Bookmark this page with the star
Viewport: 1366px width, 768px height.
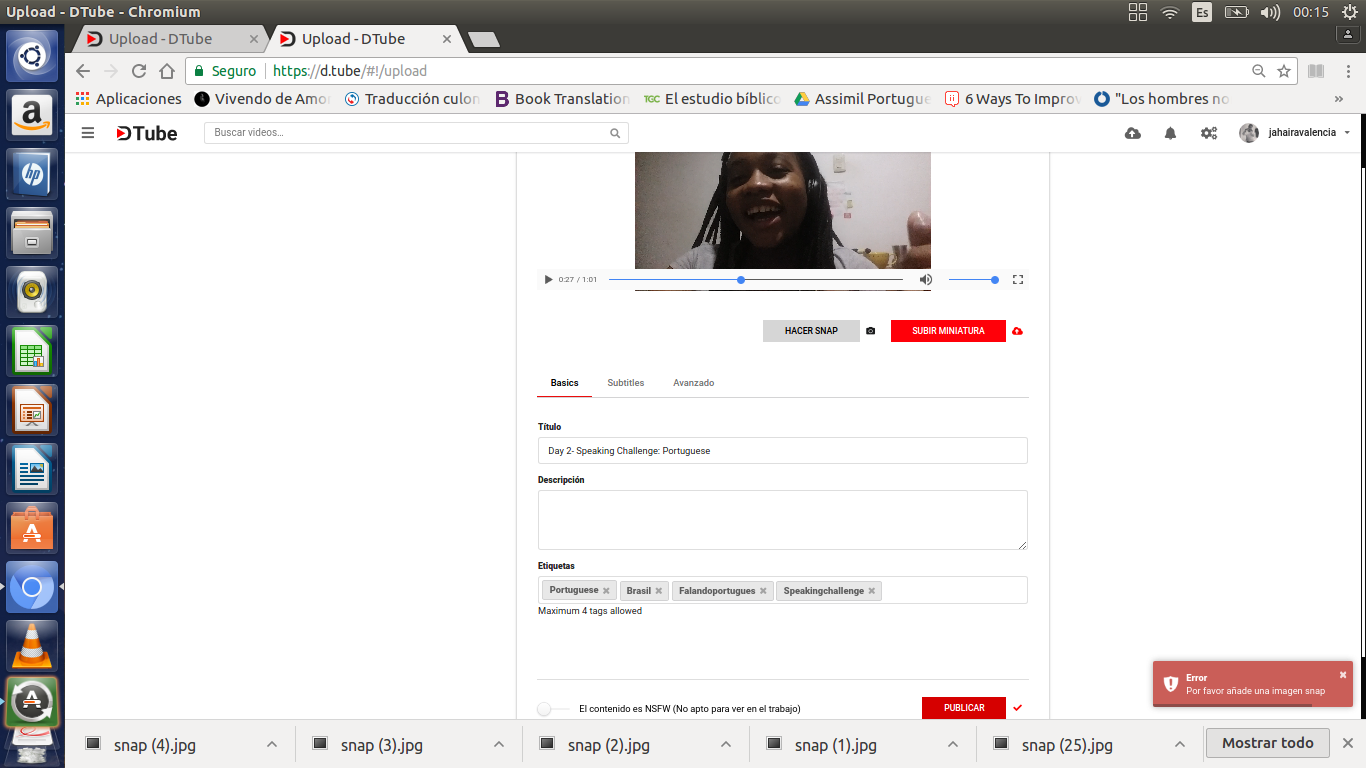1284,71
